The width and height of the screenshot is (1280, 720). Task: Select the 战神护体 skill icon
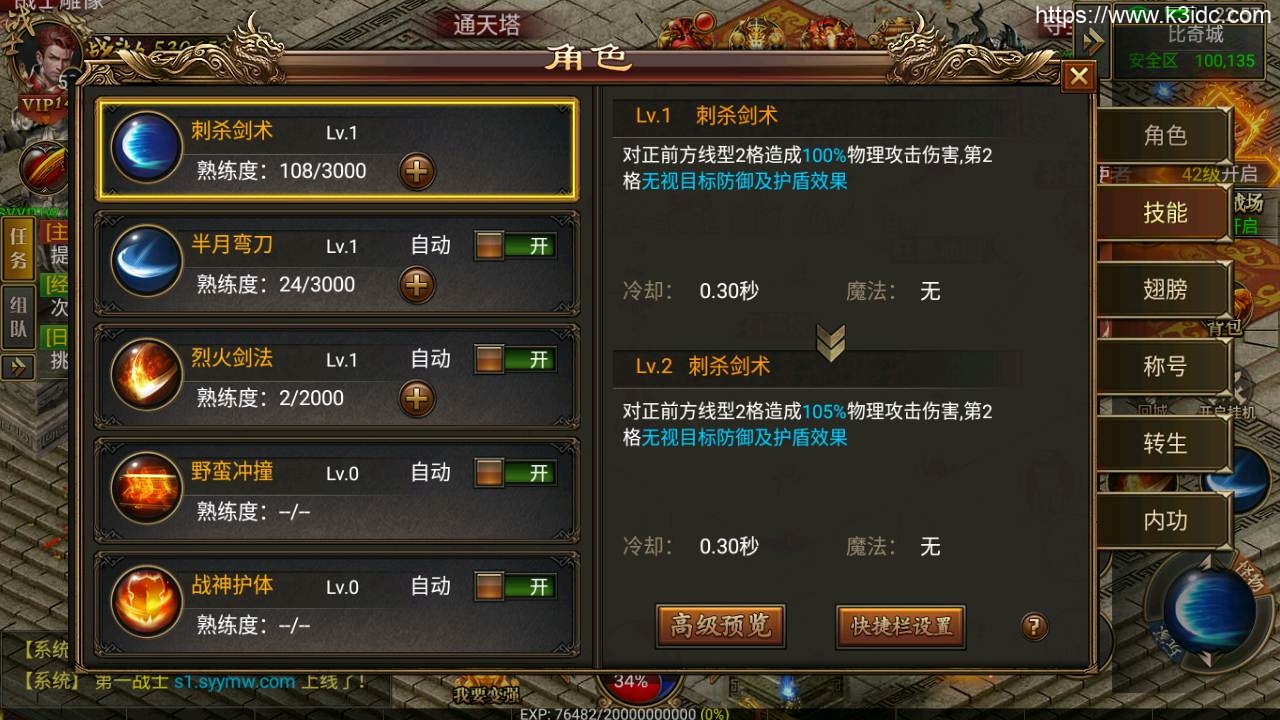click(x=146, y=601)
